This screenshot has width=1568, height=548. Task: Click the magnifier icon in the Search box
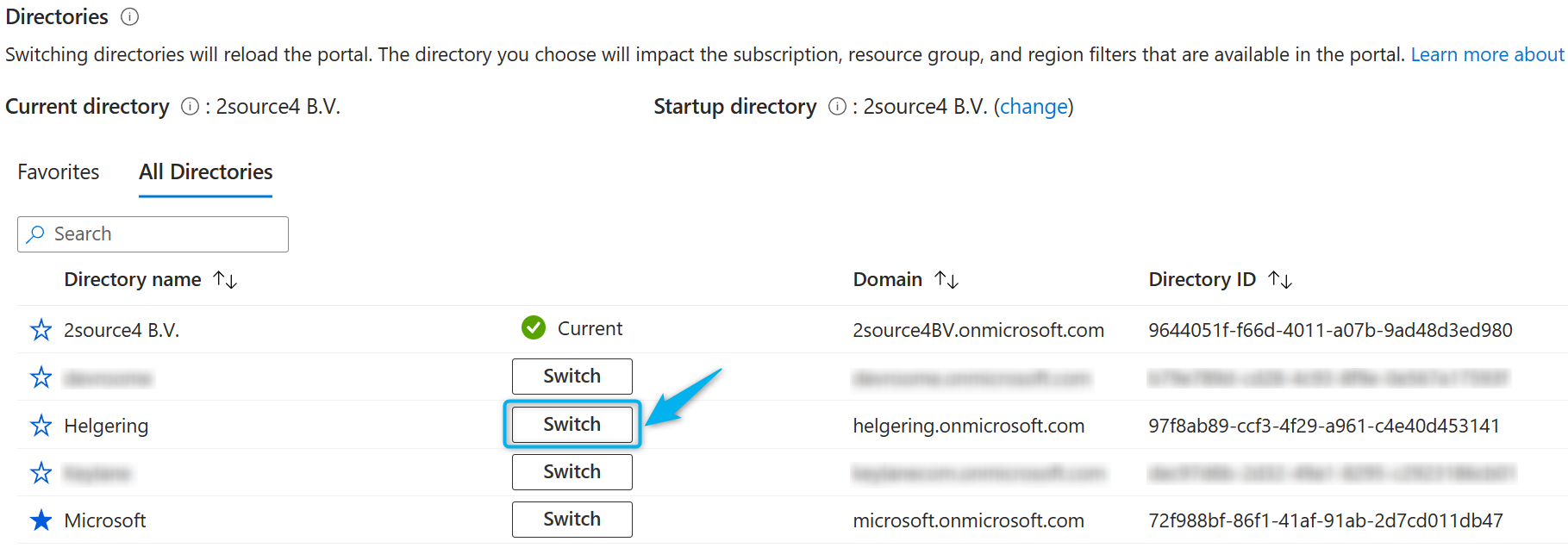(35, 234)
